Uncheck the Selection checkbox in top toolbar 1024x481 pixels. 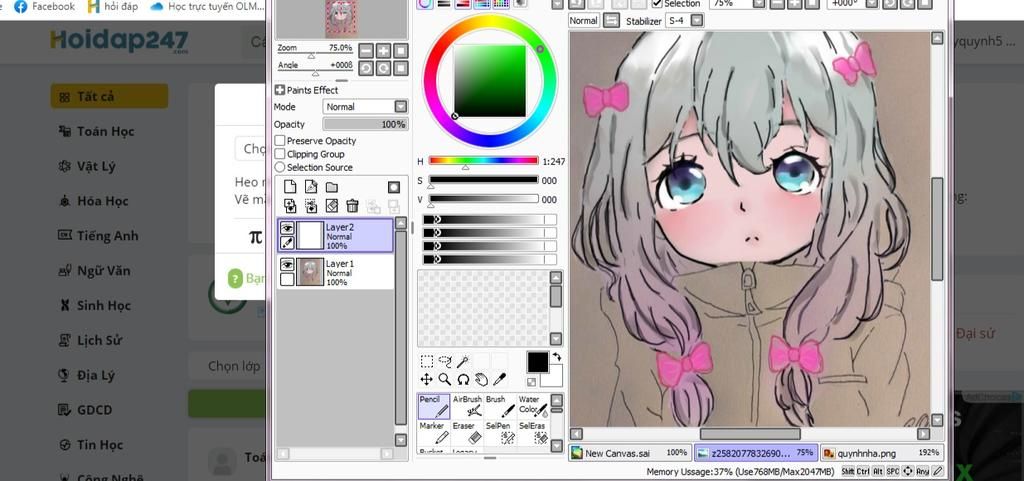click(x=658, y=3)
